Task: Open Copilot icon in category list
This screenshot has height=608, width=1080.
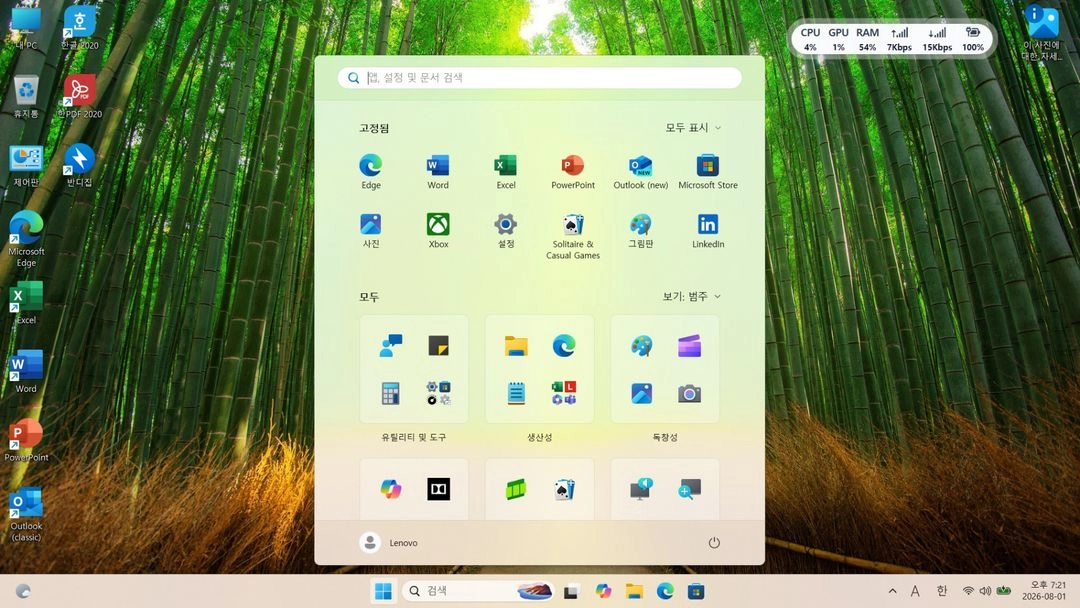Action: pos(391,489)
